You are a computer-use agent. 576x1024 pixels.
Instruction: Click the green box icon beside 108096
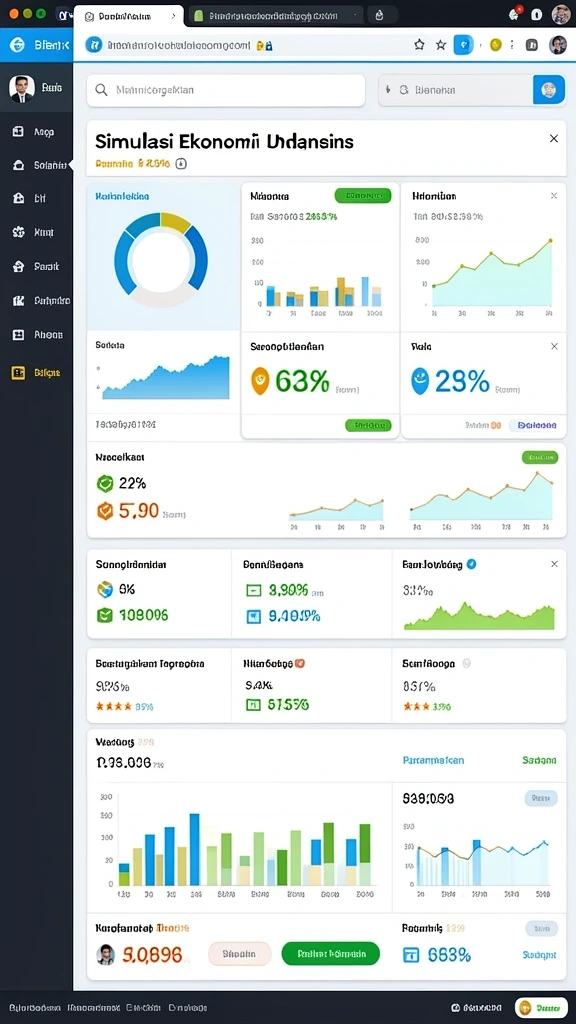pos(105,615)
